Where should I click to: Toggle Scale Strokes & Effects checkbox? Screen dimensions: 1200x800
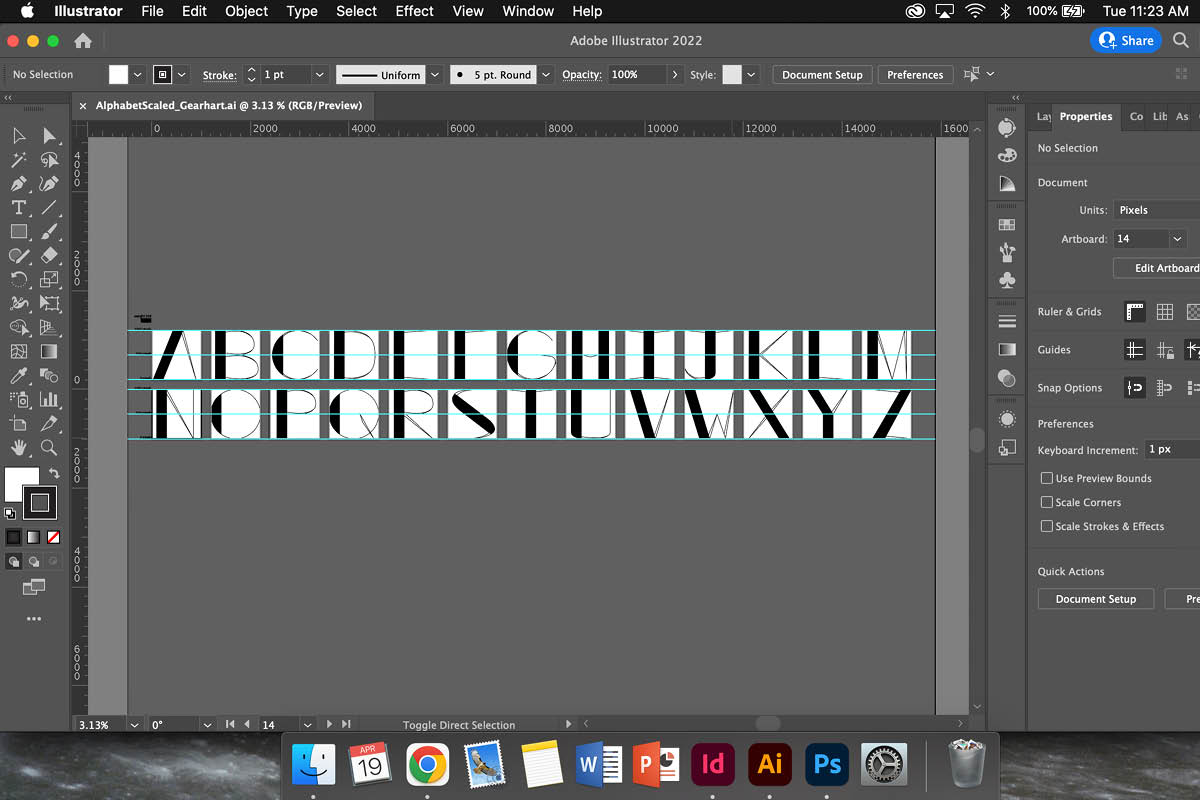[x=1047, y=526]
